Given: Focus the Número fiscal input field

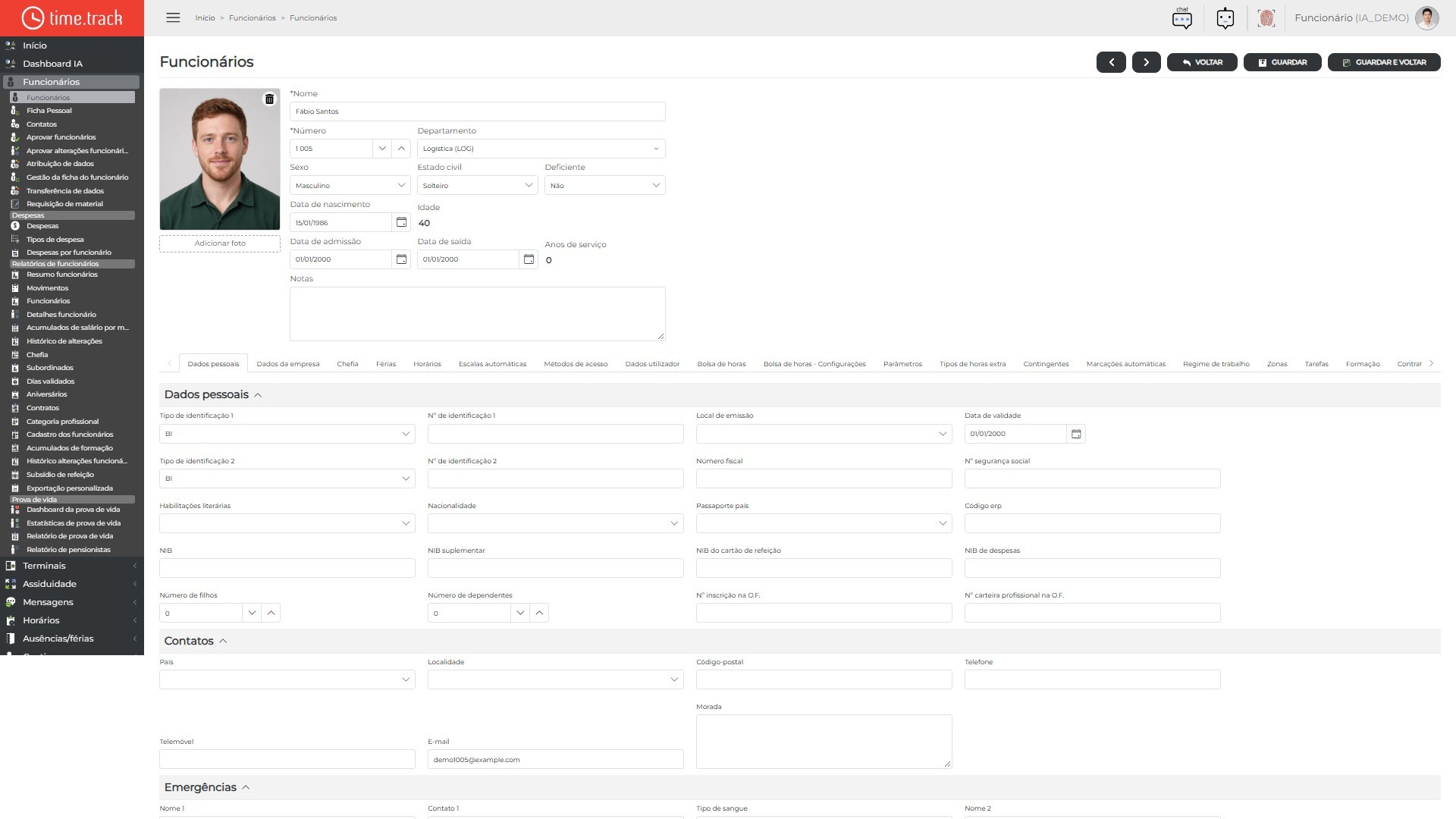Looking at the screenshot, I should pyautogui.click(x=824, y=479).
